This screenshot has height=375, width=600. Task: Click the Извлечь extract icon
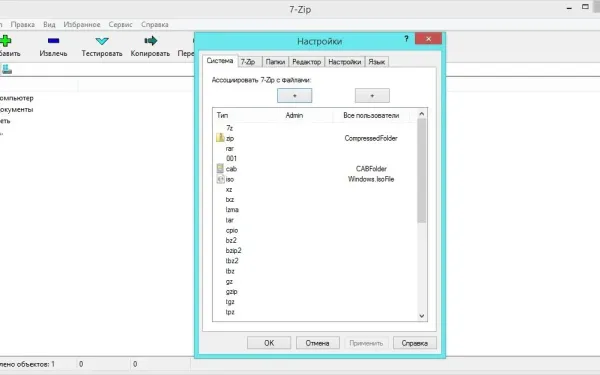click(x=54, y=41)
